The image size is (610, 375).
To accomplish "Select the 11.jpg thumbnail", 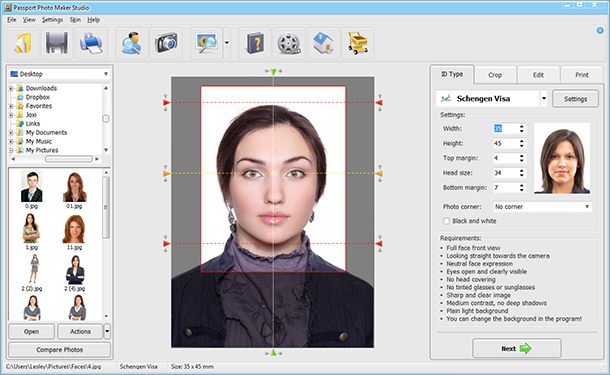I will [x=74, y=232].
